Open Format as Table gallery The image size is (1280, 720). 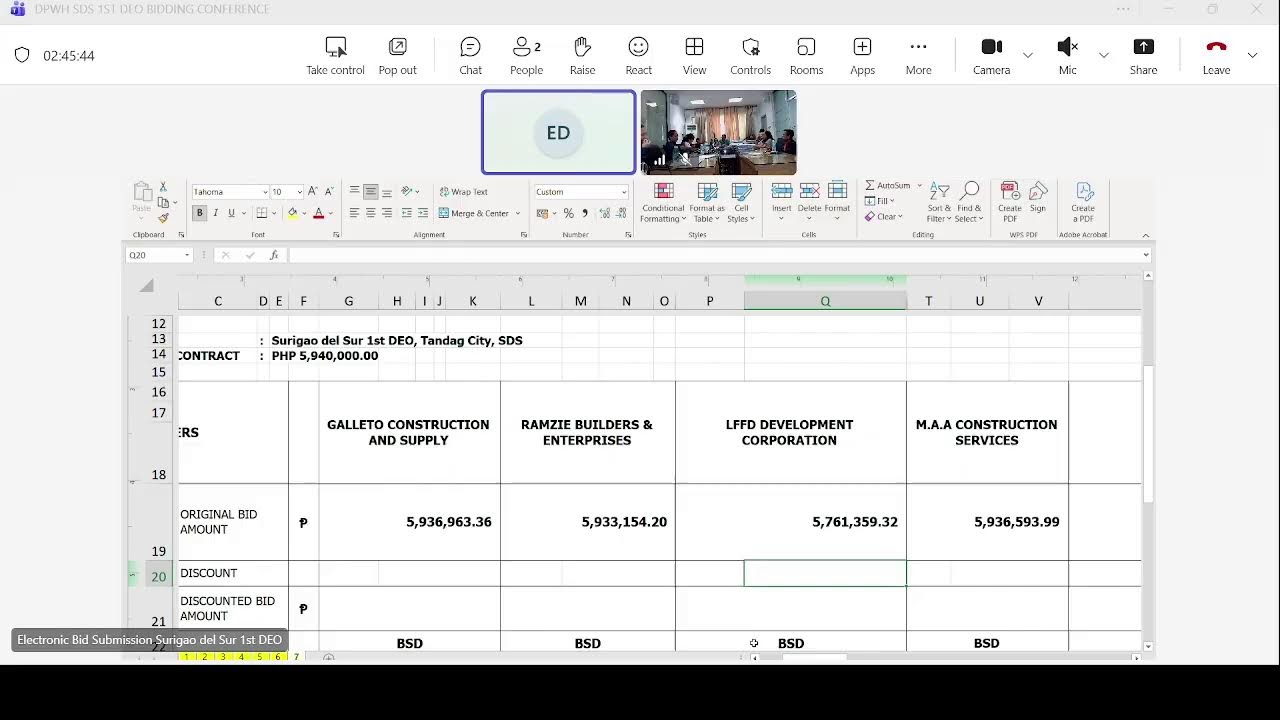click(707, 202)
